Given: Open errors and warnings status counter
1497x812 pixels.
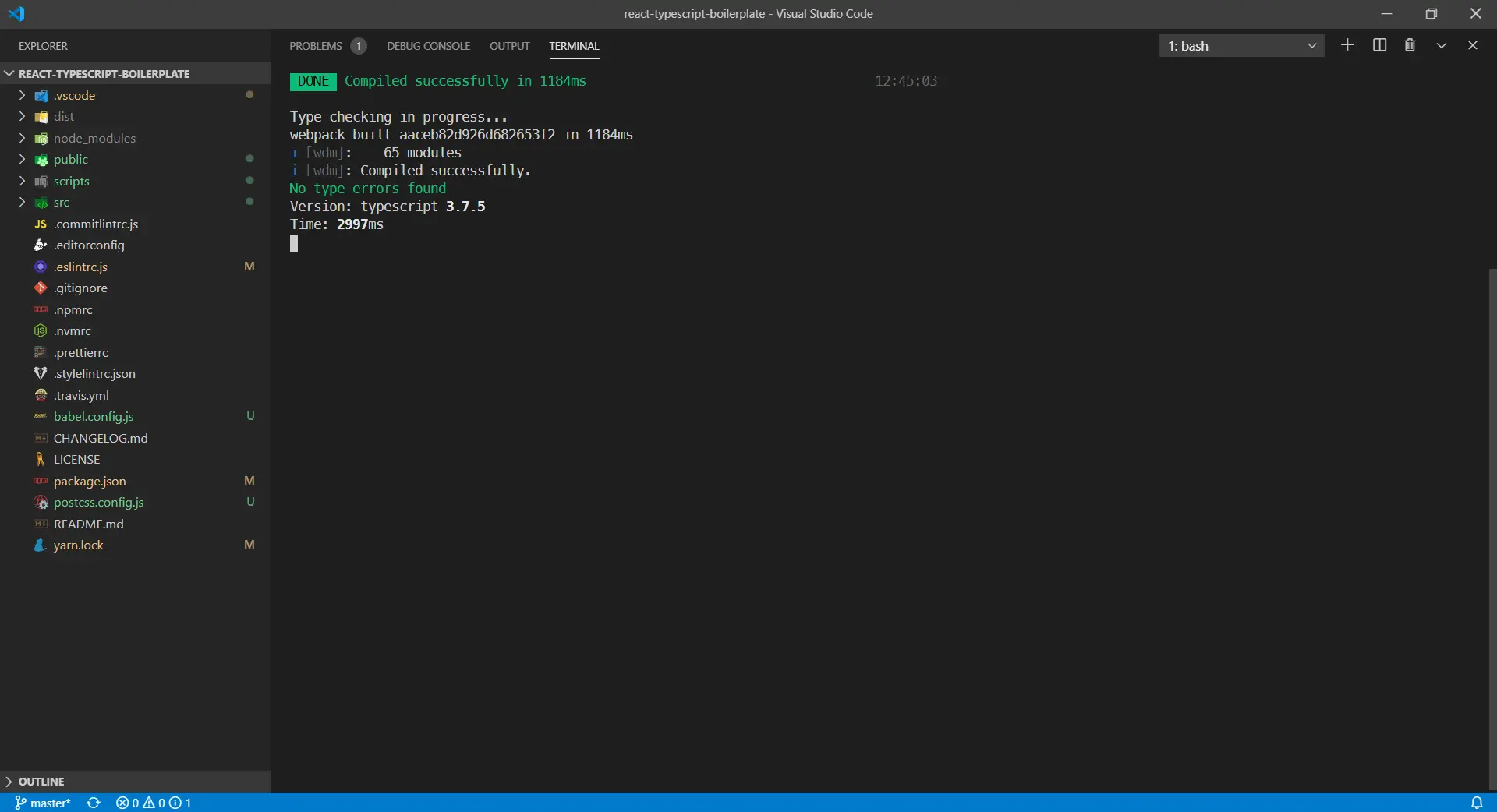Looking at the screenshot, I should coord(154,803).
